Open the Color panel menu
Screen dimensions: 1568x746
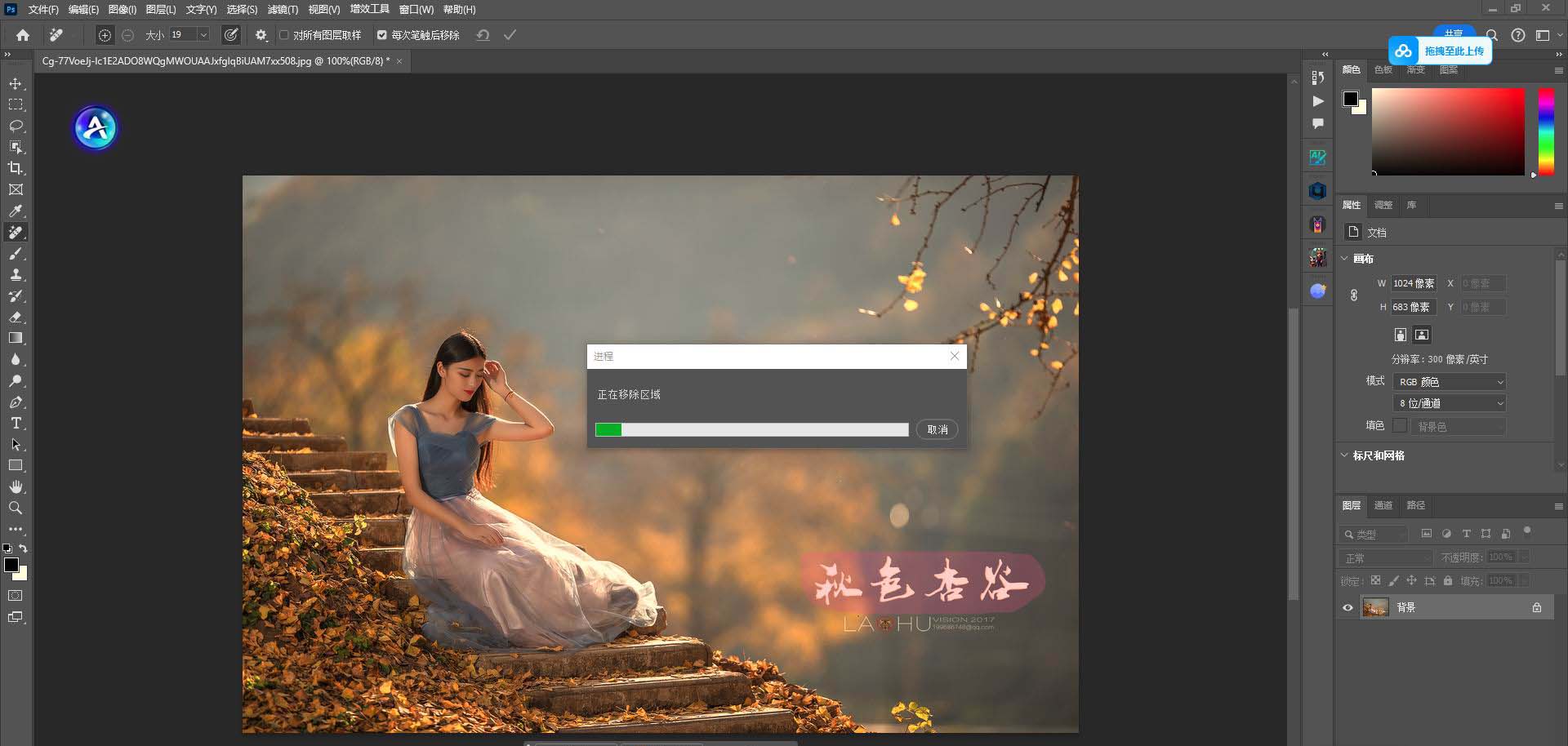[x=1558, y=71]
